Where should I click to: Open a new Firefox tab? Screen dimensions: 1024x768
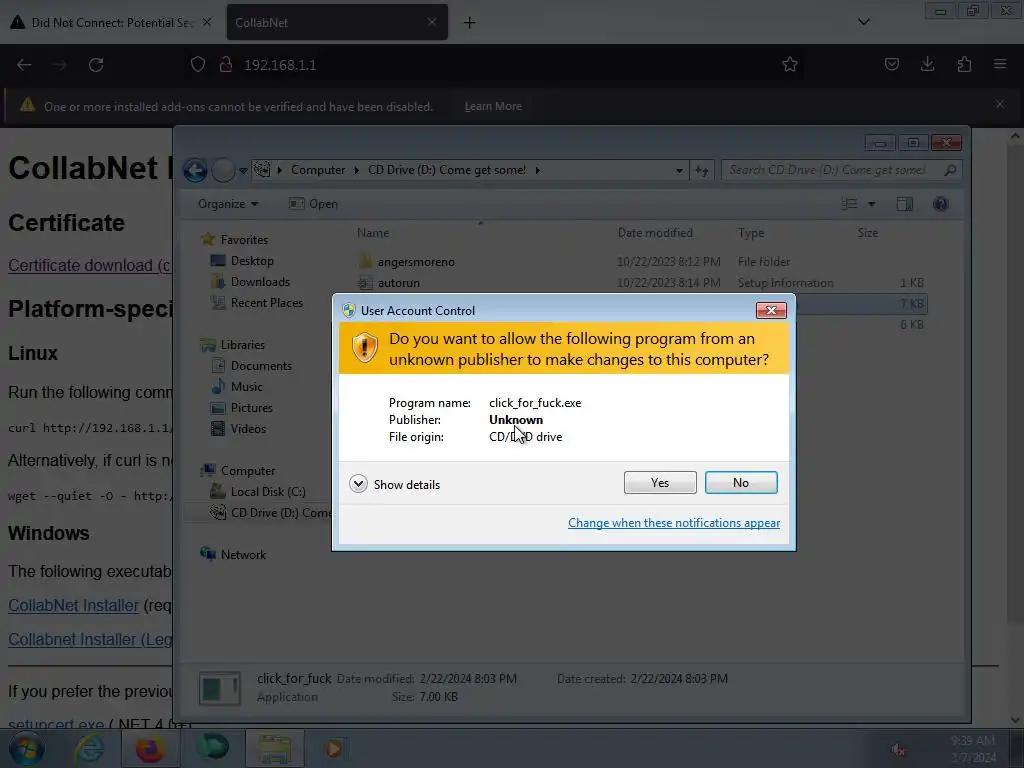(469, 23)
